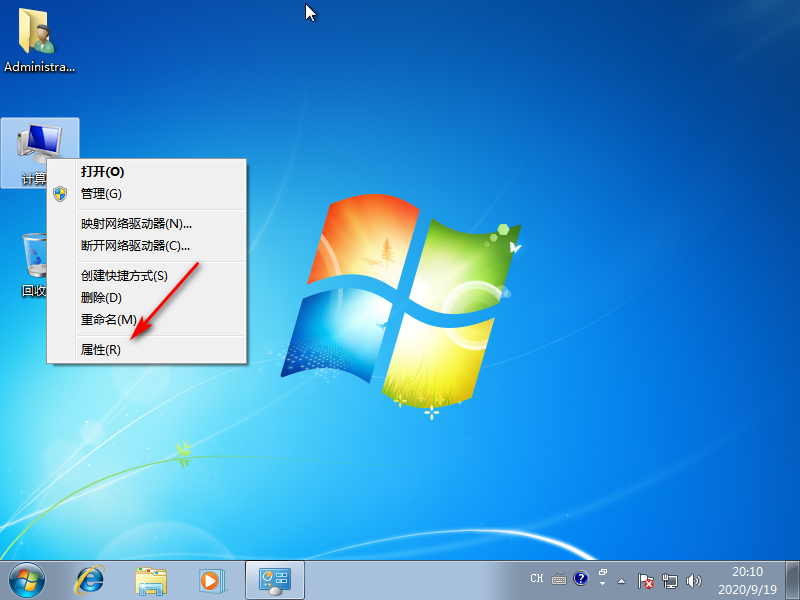Choose 属性(R) from the context menu
The image size is (800, 600).
[x=101, y=350]
